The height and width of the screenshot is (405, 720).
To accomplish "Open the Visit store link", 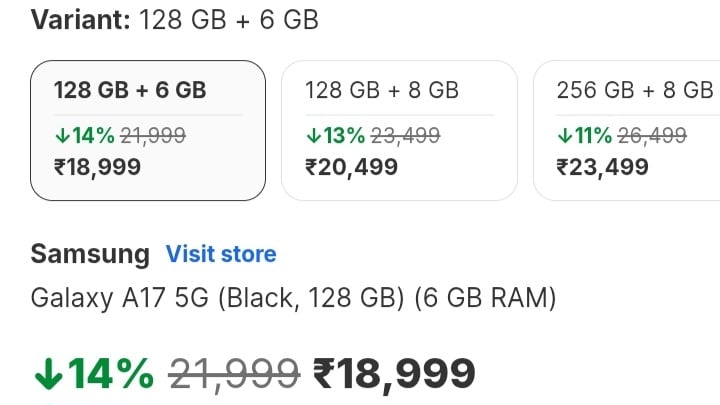I will [x=221, y=254].
